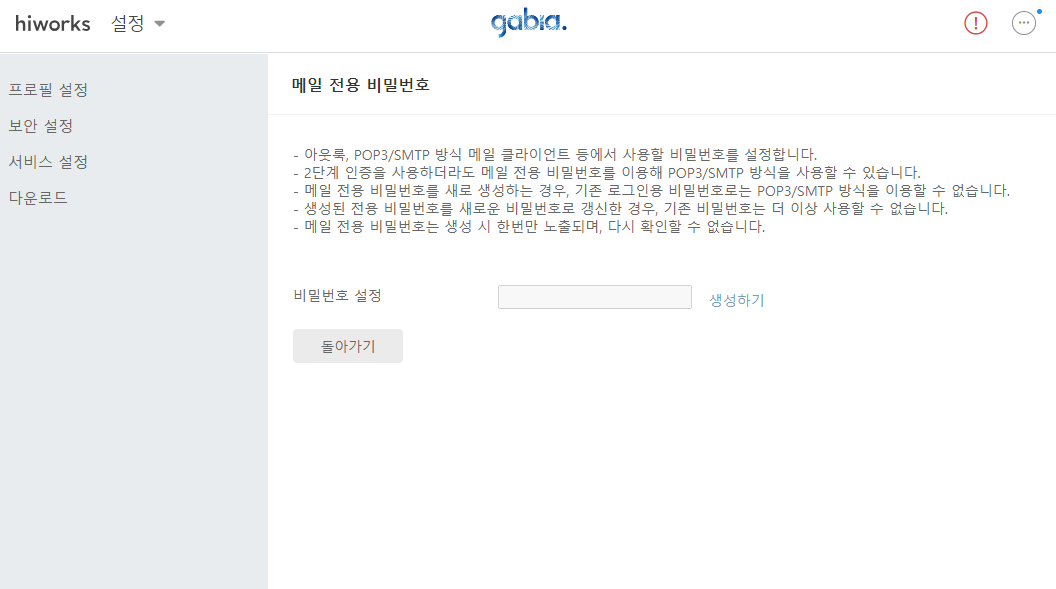This screenshot has height=589, width=1056.
Task: Open the 설정 menu label
Action: pyautogui.click(x=127, y=24)
